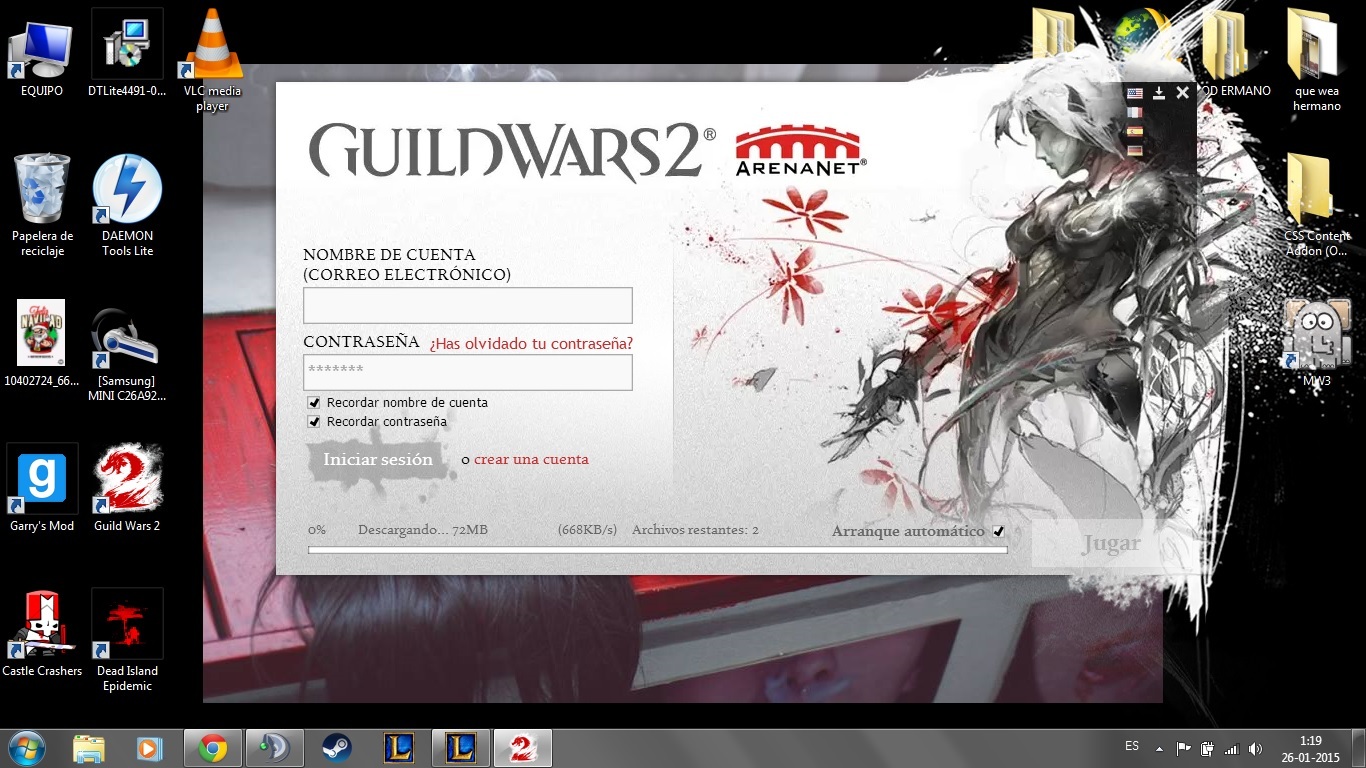The image size is (1366, 768).
Task: Toggle Recordar contraseña checkbox
Action: 314,422
